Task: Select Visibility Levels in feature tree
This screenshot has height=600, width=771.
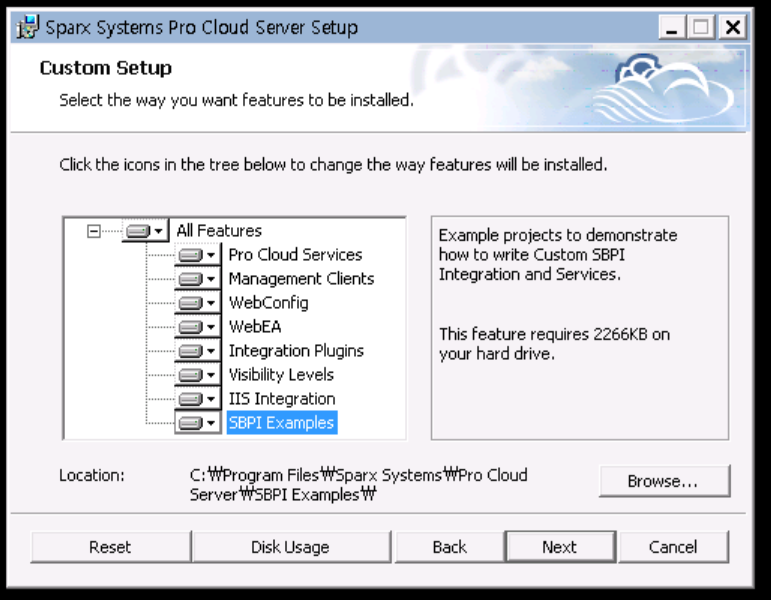Action: pos(281,375)
